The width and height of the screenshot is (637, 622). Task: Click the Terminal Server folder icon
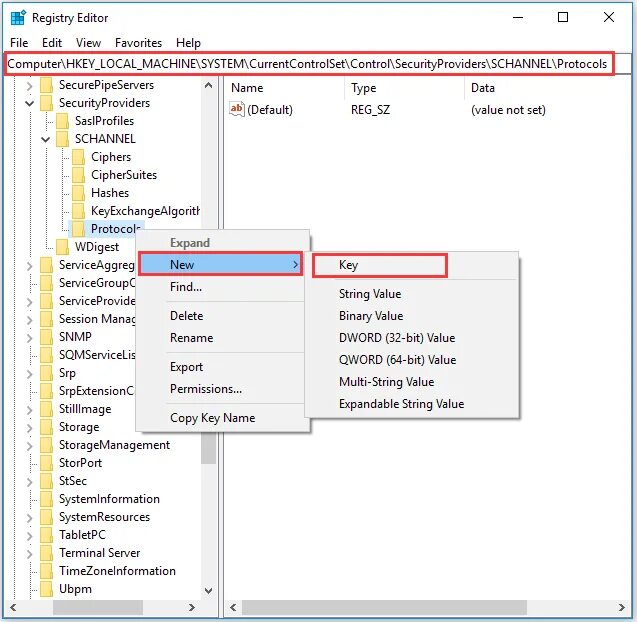[46, 553]
